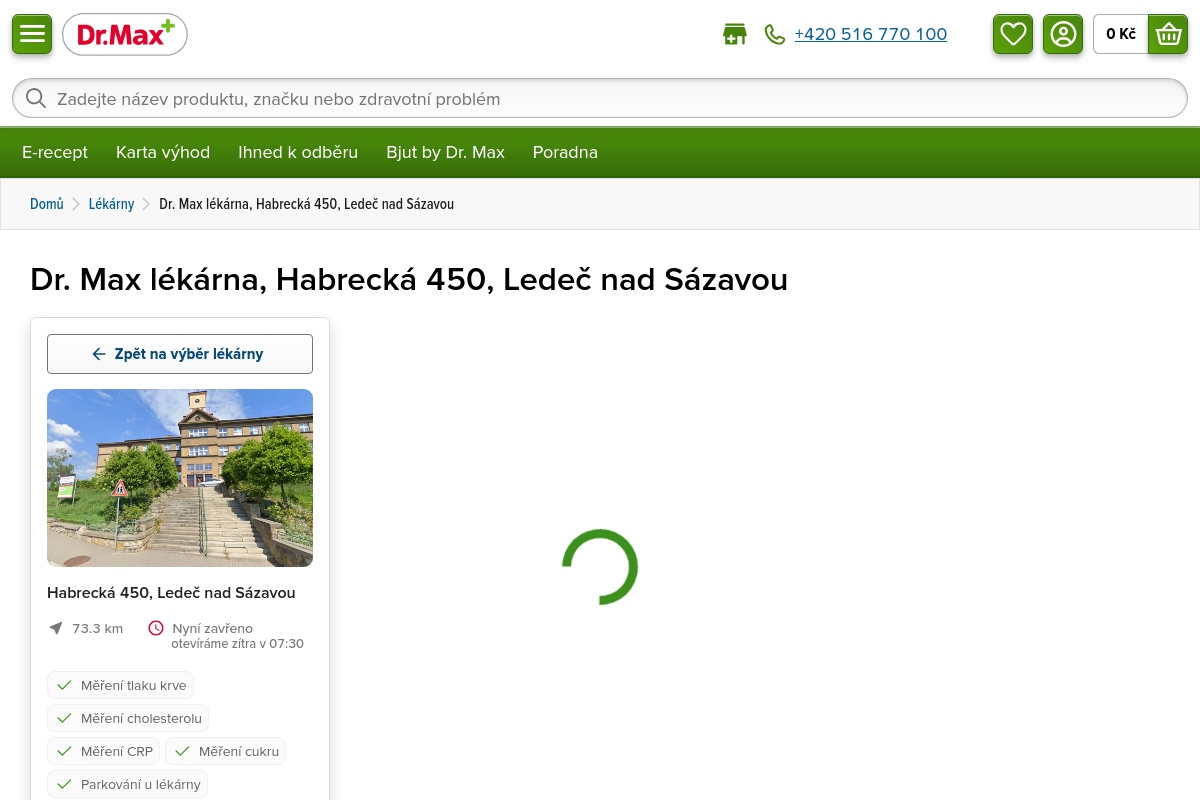Open the hamburger main menu

pos(32,34)
